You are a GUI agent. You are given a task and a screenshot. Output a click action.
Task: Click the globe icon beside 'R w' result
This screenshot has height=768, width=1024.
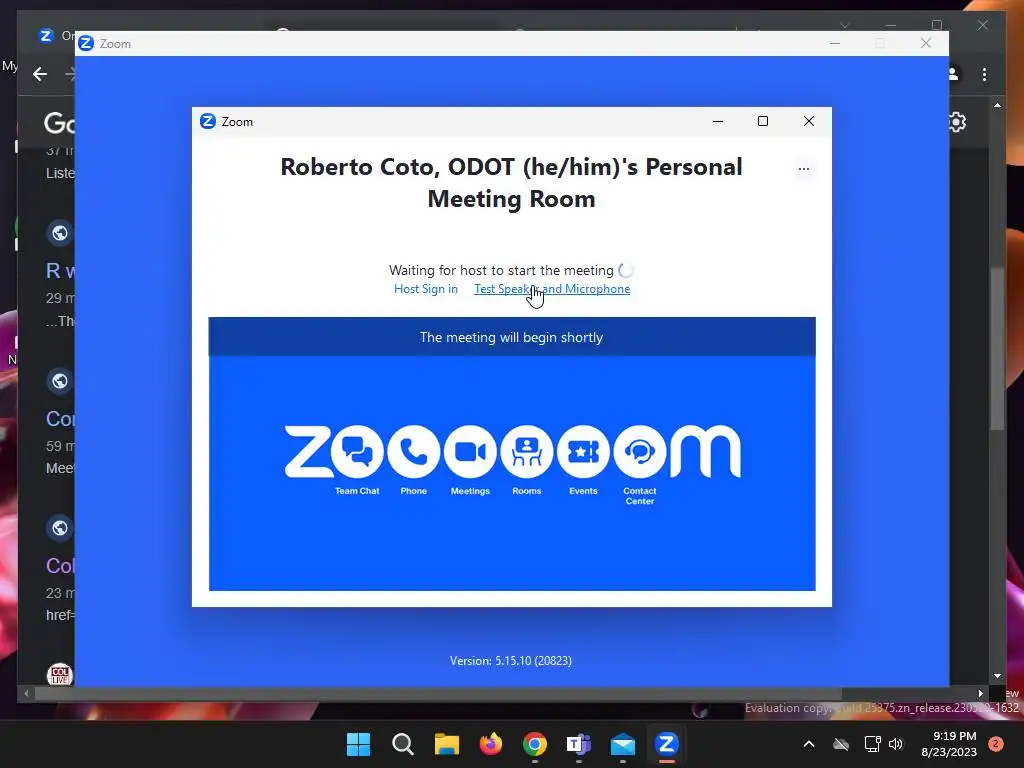pyautogui.click(x=59, y=232)
